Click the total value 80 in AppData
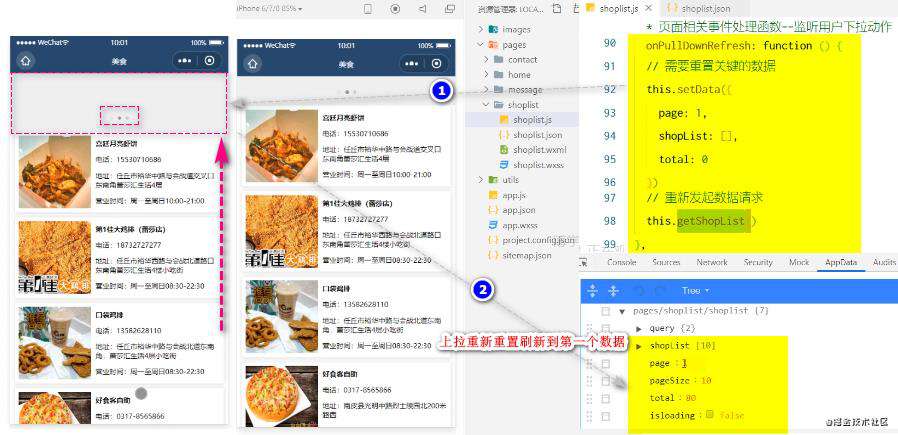The width and height of the screenshot is (898, 435). (690, 398)
